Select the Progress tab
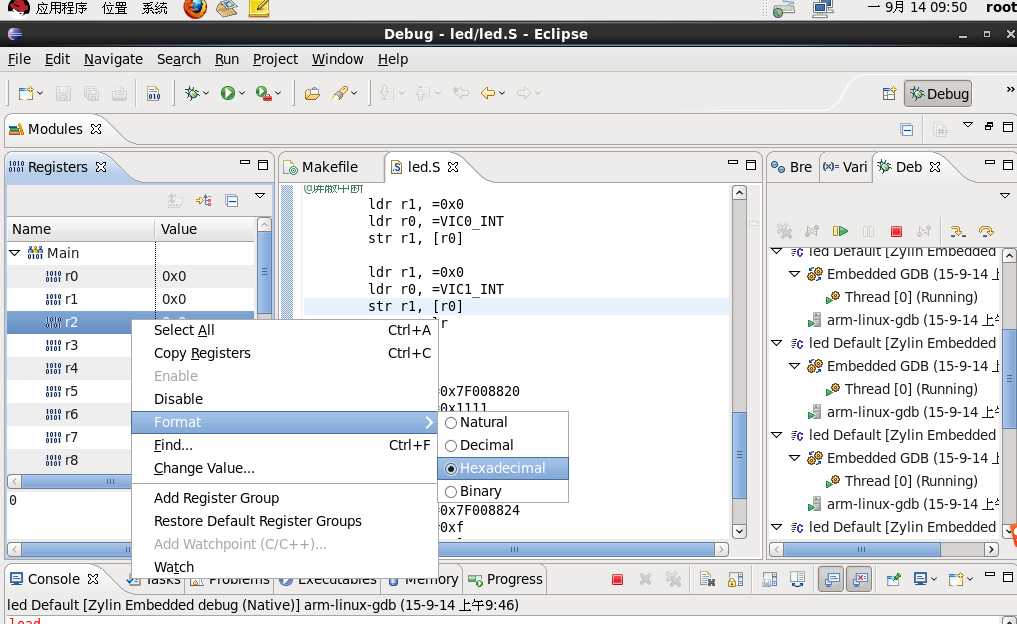The width and height of the screenshot is (1017, 624). click(x=505, y=579)
